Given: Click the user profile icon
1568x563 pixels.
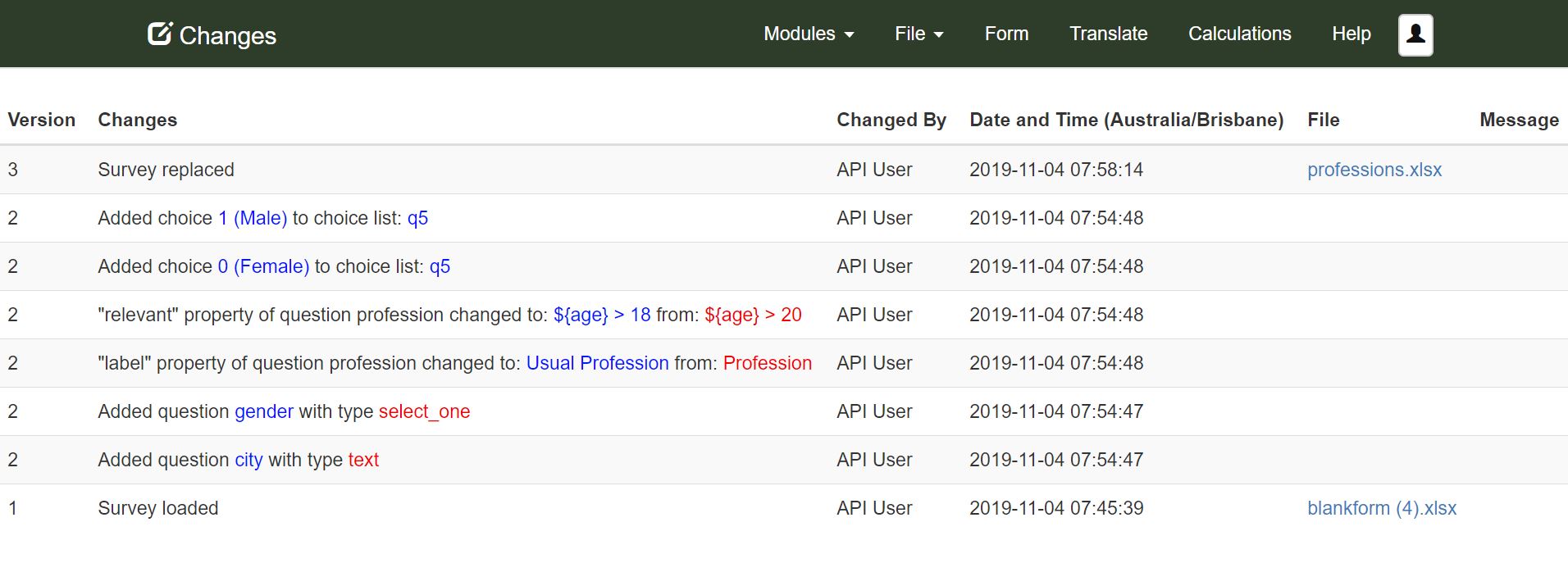Looking at the screenshot, I should coord(1415,34).
